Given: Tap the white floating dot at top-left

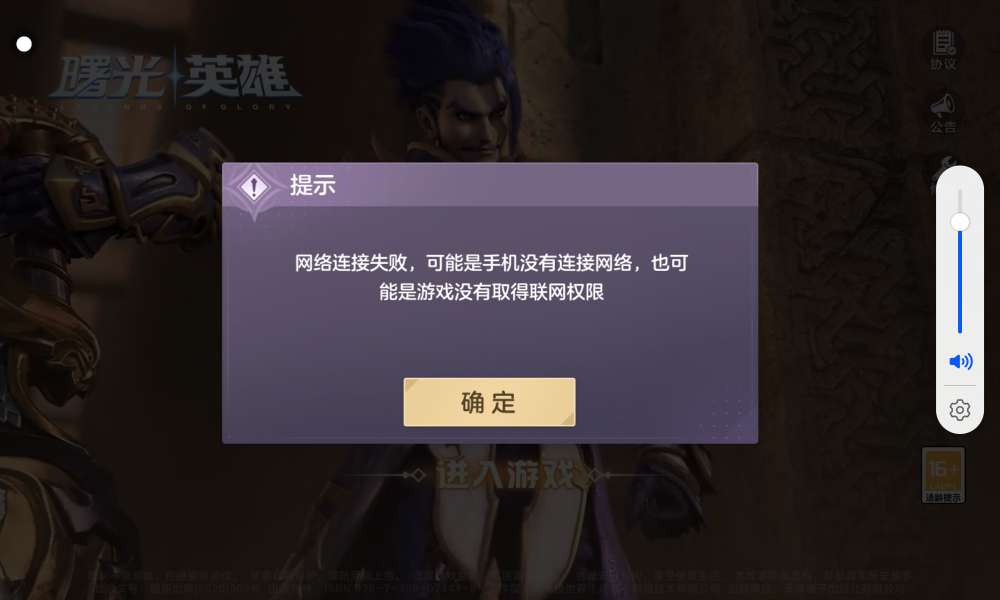Looking at the screenshot, I should [x=24, y=44].
